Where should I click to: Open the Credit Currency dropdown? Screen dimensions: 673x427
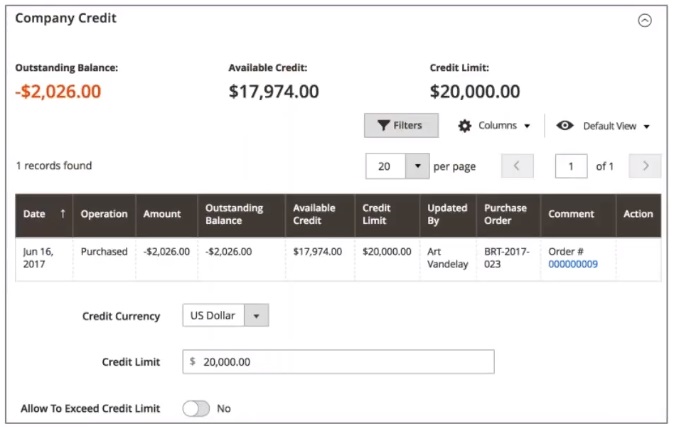point(226,316)
